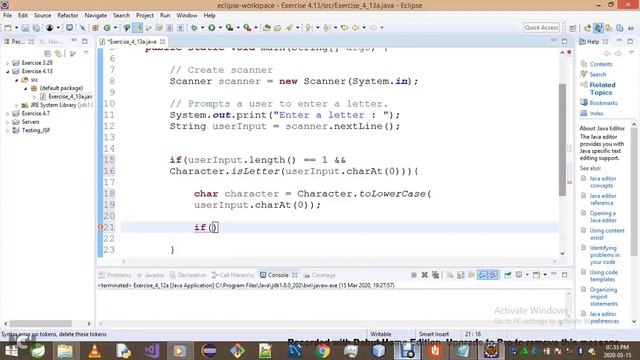Expand the Exercise 4.7 project
640x360 pixels.
[7, 113]
